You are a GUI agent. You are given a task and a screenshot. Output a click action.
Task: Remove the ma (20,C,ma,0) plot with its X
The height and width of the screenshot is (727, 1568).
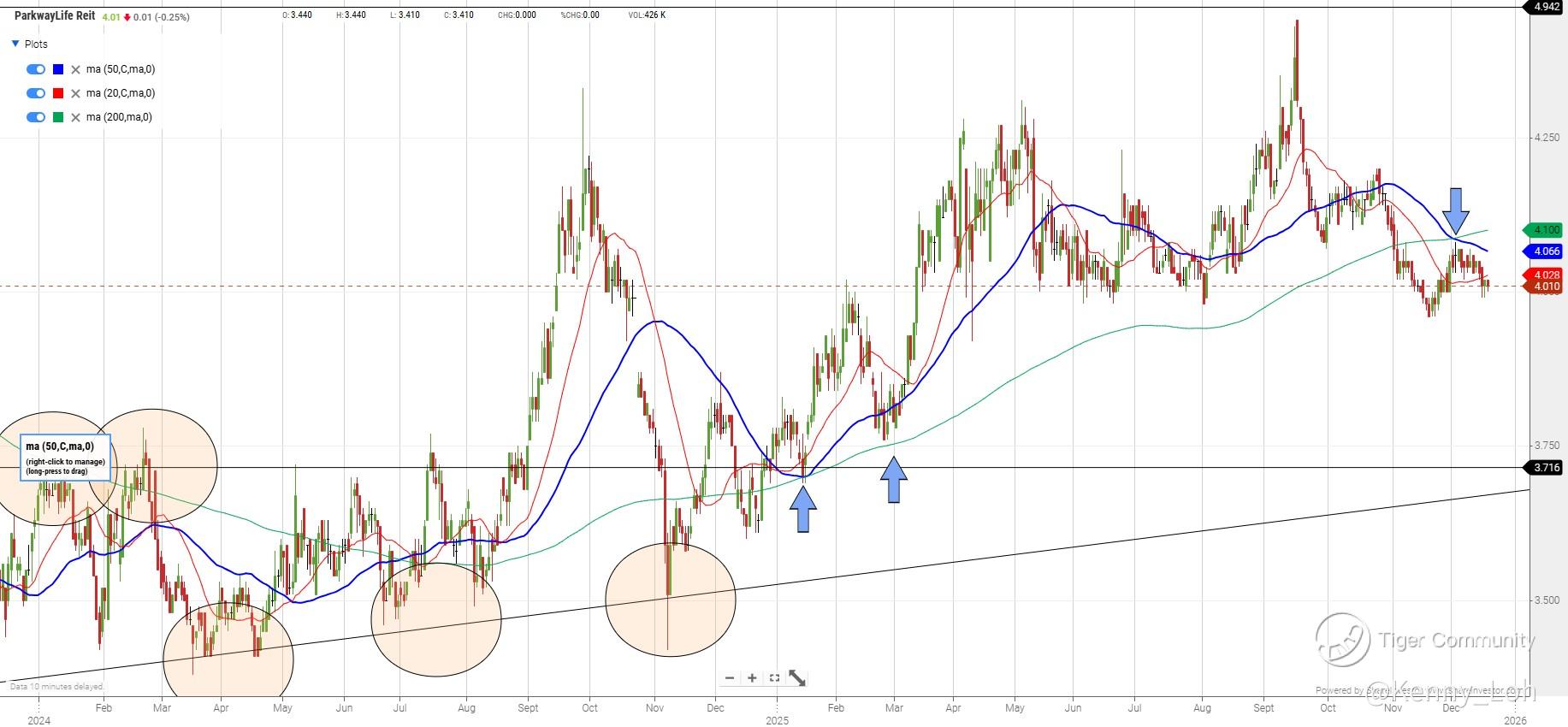[75, 93]
